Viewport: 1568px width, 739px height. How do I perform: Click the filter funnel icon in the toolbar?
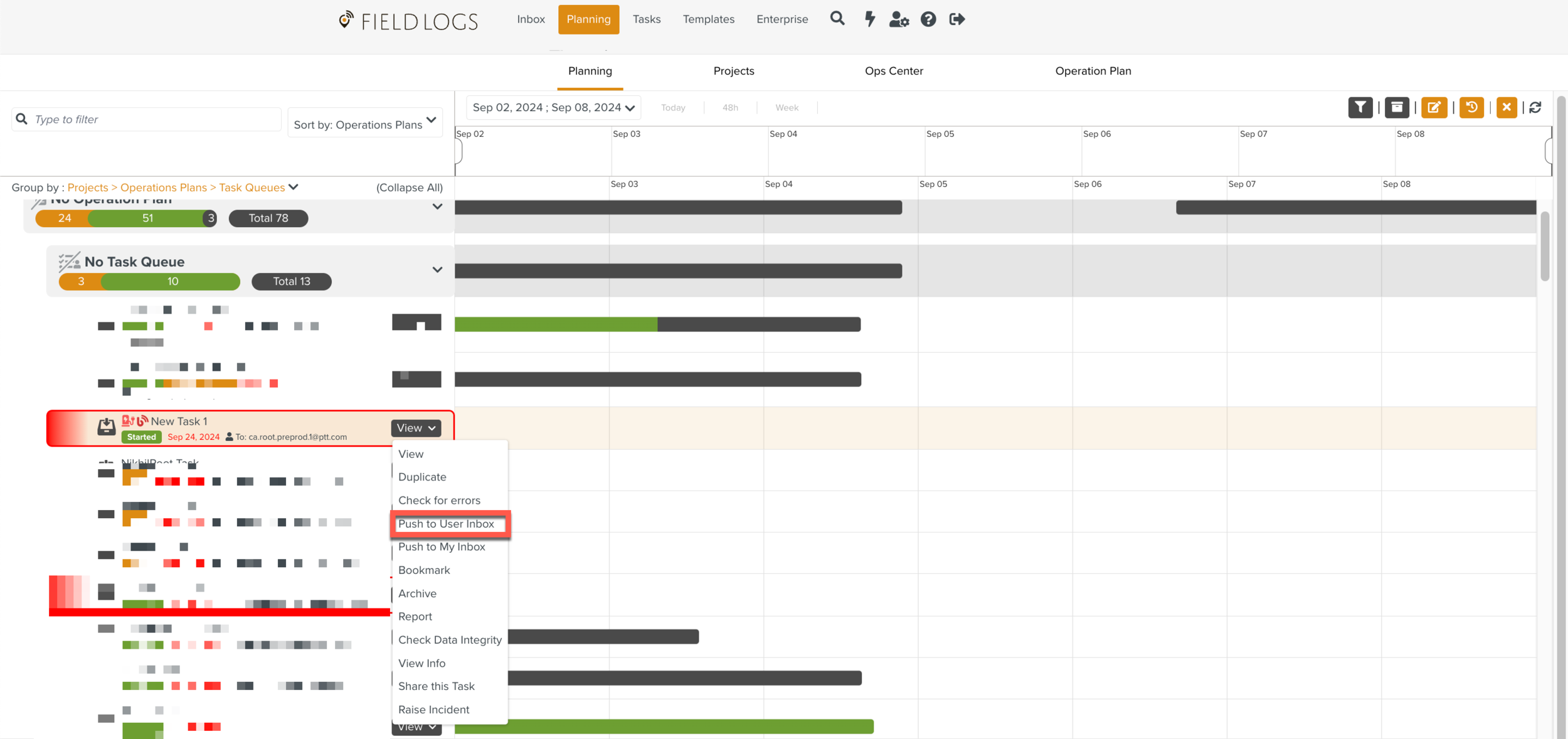click(1360, 107)
